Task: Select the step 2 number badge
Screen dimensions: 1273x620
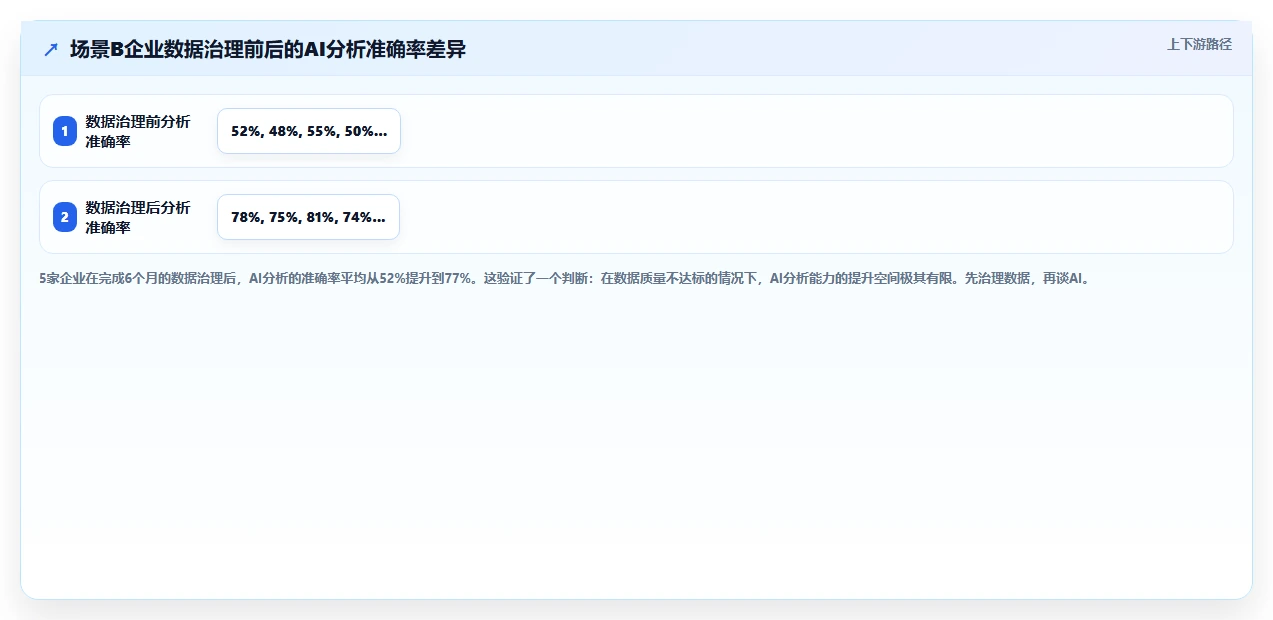Action: (65, 217)
